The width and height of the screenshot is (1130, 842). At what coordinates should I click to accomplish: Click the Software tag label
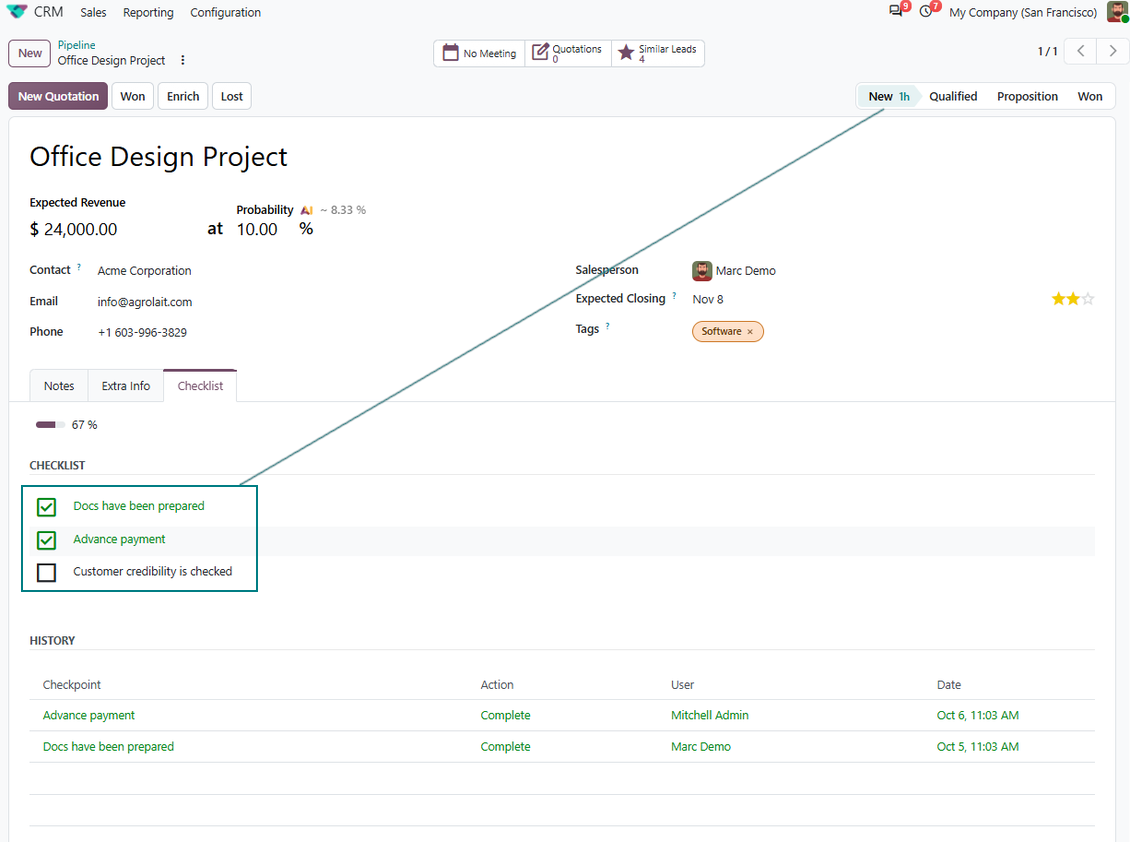721,332
